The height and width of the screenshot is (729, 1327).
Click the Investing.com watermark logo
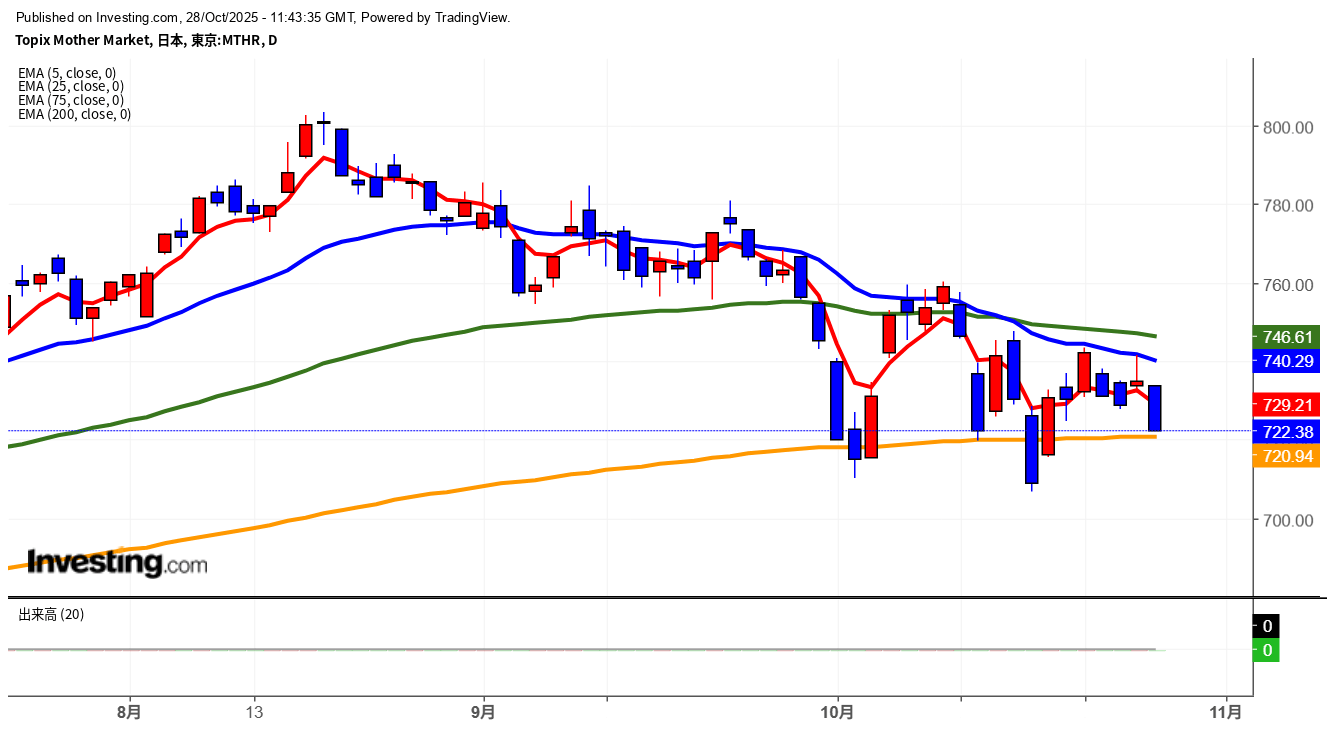pos(117,563)
